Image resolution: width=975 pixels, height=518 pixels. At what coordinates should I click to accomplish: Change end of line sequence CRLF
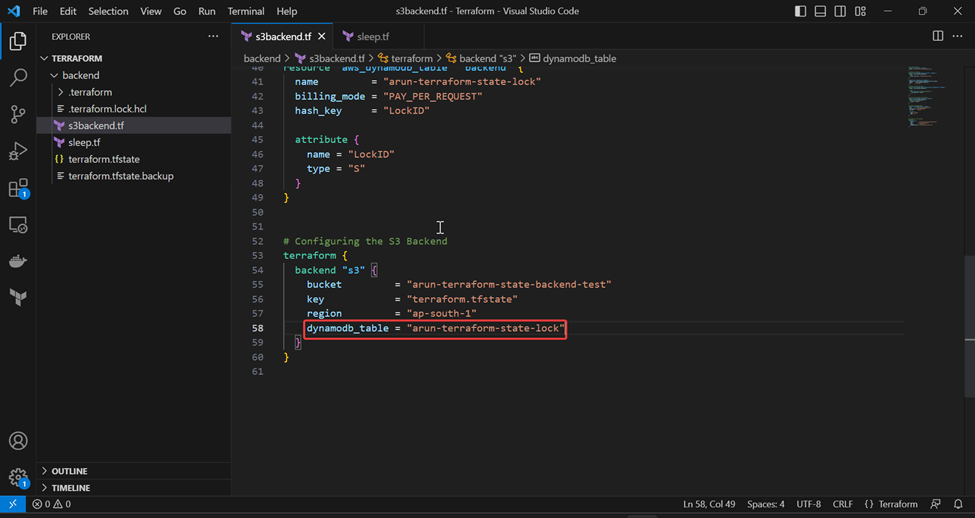[x=843, y=504]
